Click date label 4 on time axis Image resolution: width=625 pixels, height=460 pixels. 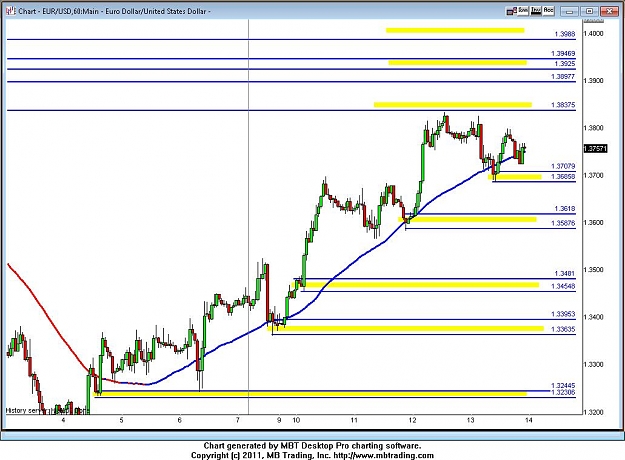pos(63,420)
